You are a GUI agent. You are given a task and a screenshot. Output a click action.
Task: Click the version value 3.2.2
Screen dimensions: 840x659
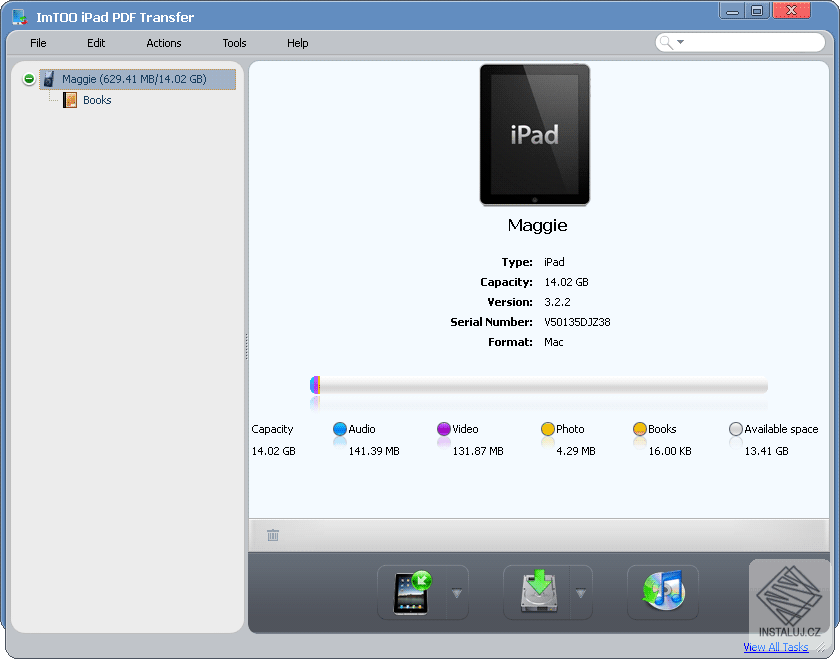point(557,302)
